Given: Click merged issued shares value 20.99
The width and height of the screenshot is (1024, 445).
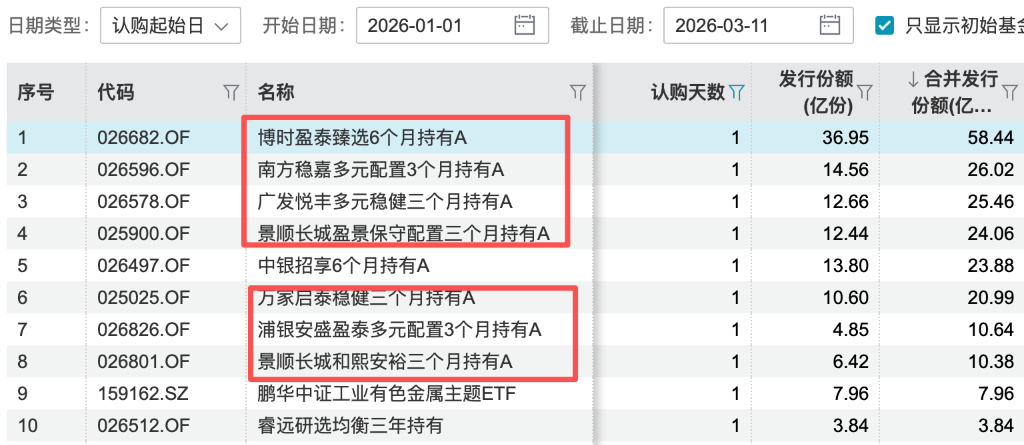Looking at the screenshot, I should [x=992, y=298].
